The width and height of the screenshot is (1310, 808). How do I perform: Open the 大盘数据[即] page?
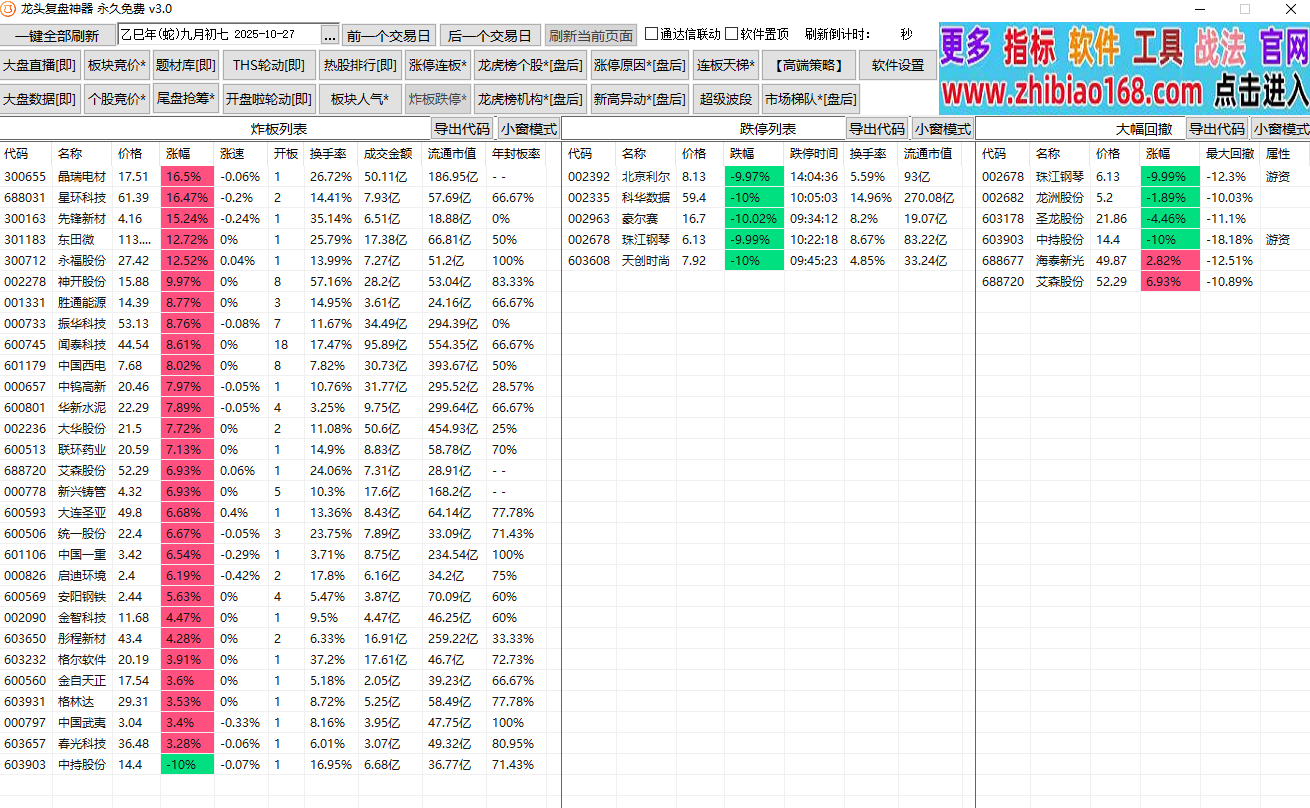click(x=40, y=99)
